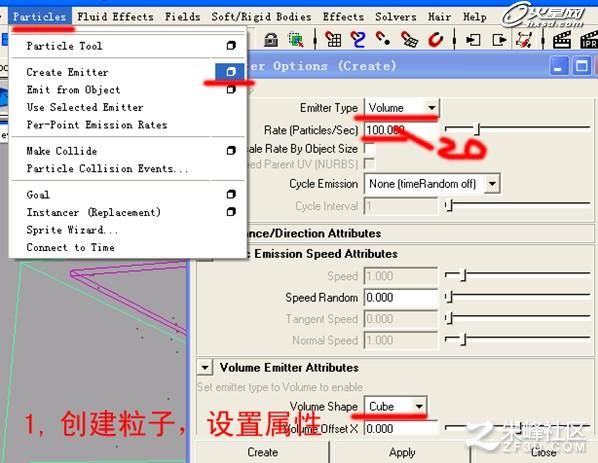
Task: Open the Cycle Emission dropdown
Action: point(432,184)
